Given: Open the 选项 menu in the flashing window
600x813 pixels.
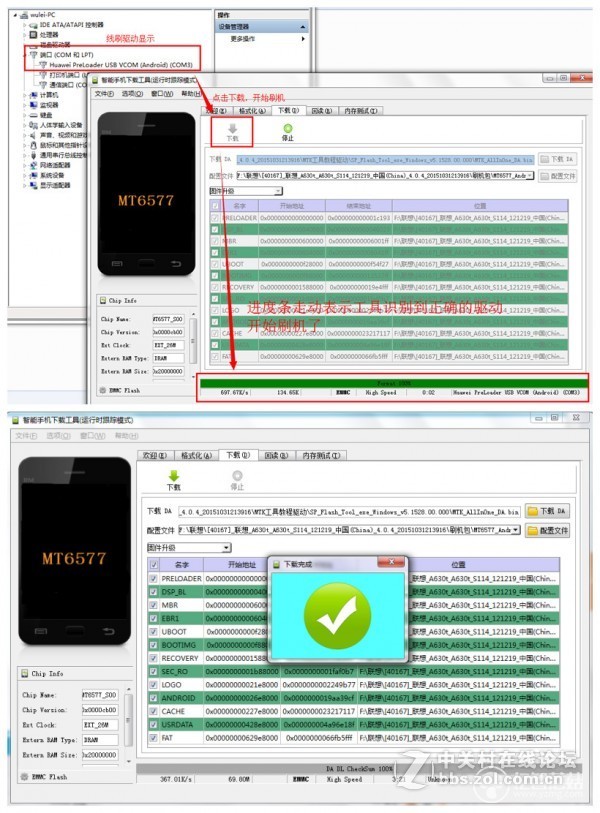Looking at the screenshot, I should coord(132,94).
